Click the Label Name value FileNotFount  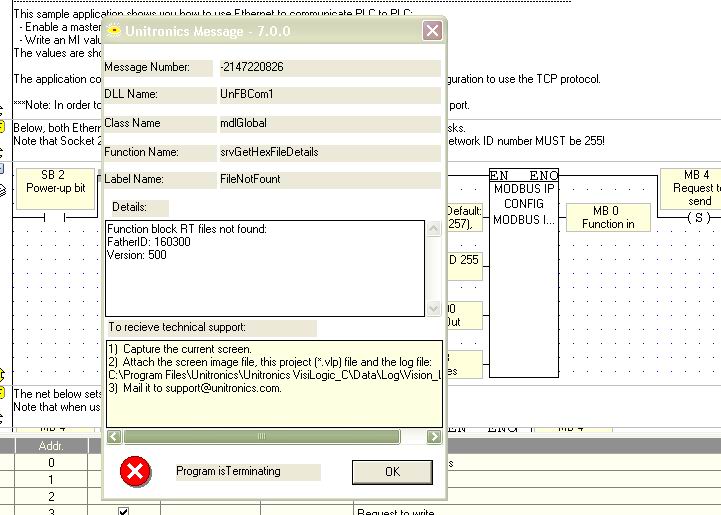tap(330, 179)
